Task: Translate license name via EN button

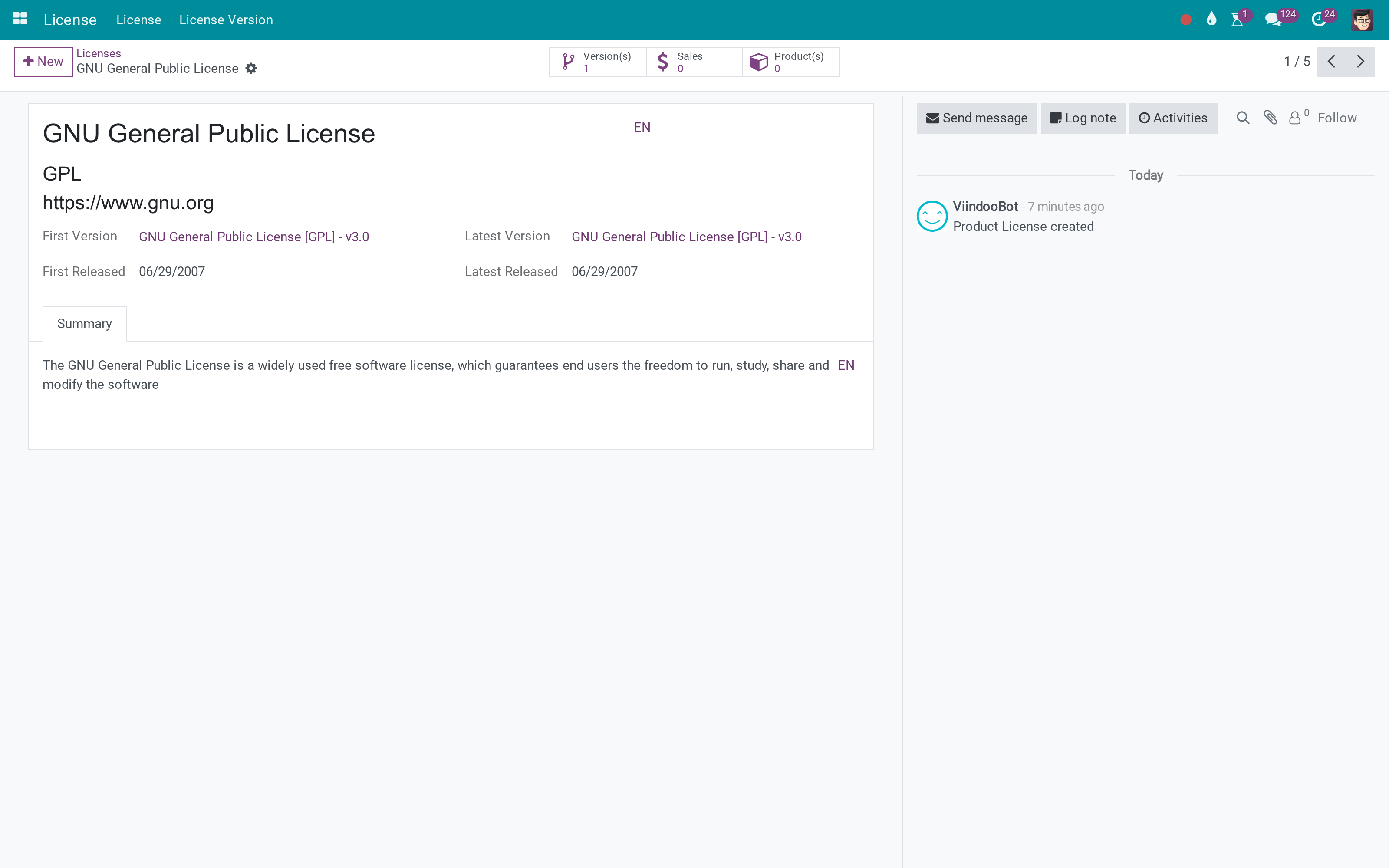Action: pos(642,128)
